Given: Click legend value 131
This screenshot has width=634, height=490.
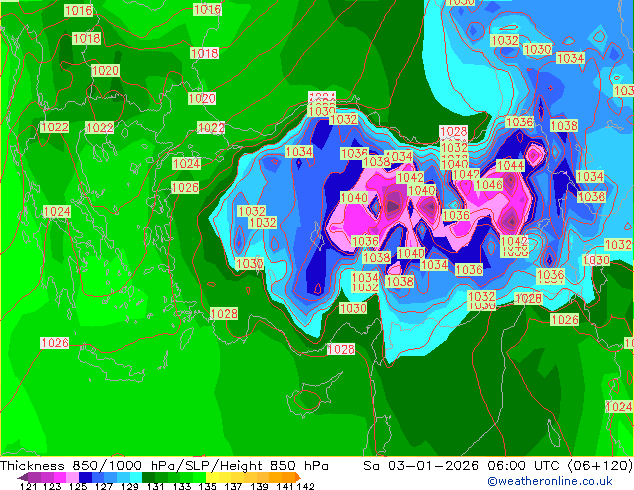Looking at the screenshot, I should coord(155,486).
